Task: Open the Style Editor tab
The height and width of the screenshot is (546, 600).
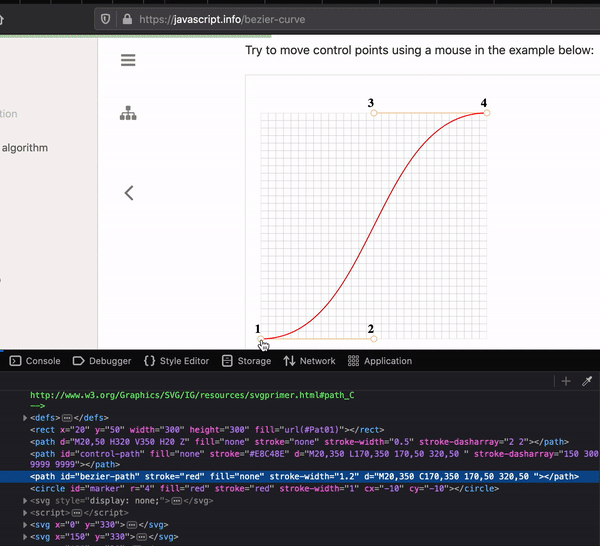Action: pyautogui.click(x=176, y=361)
